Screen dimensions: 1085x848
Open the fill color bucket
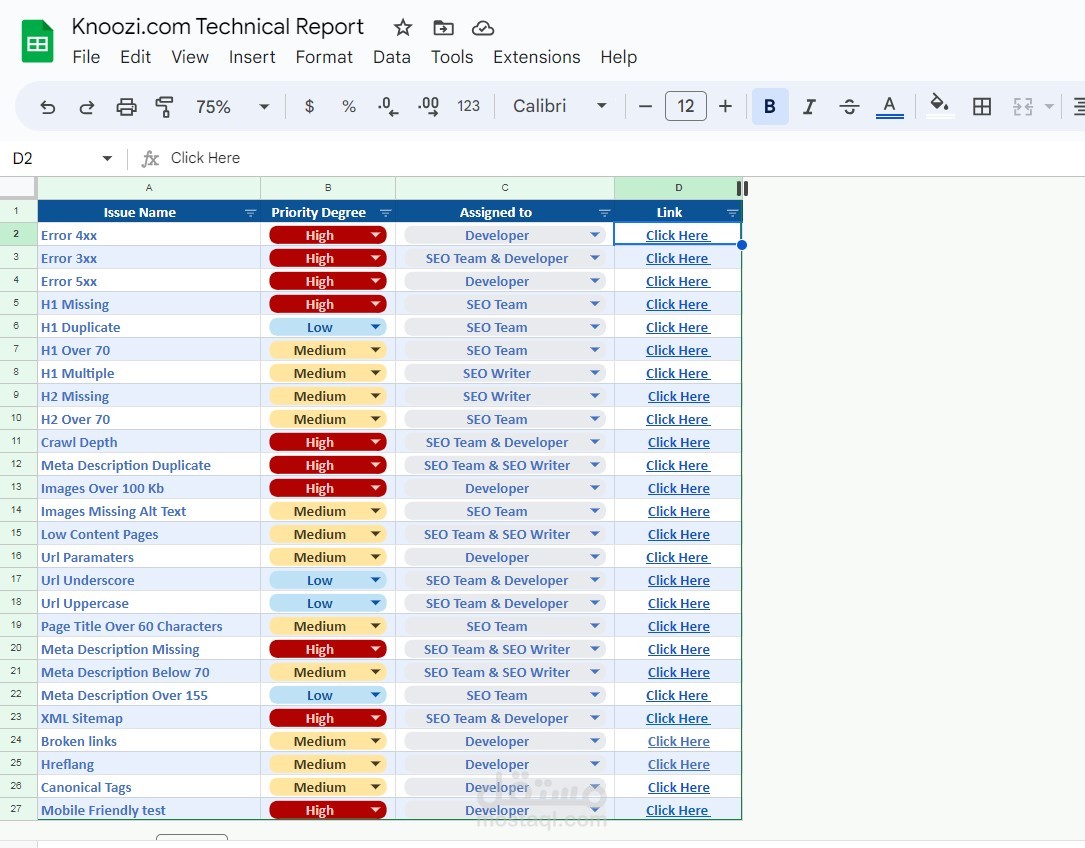[939, 105]
